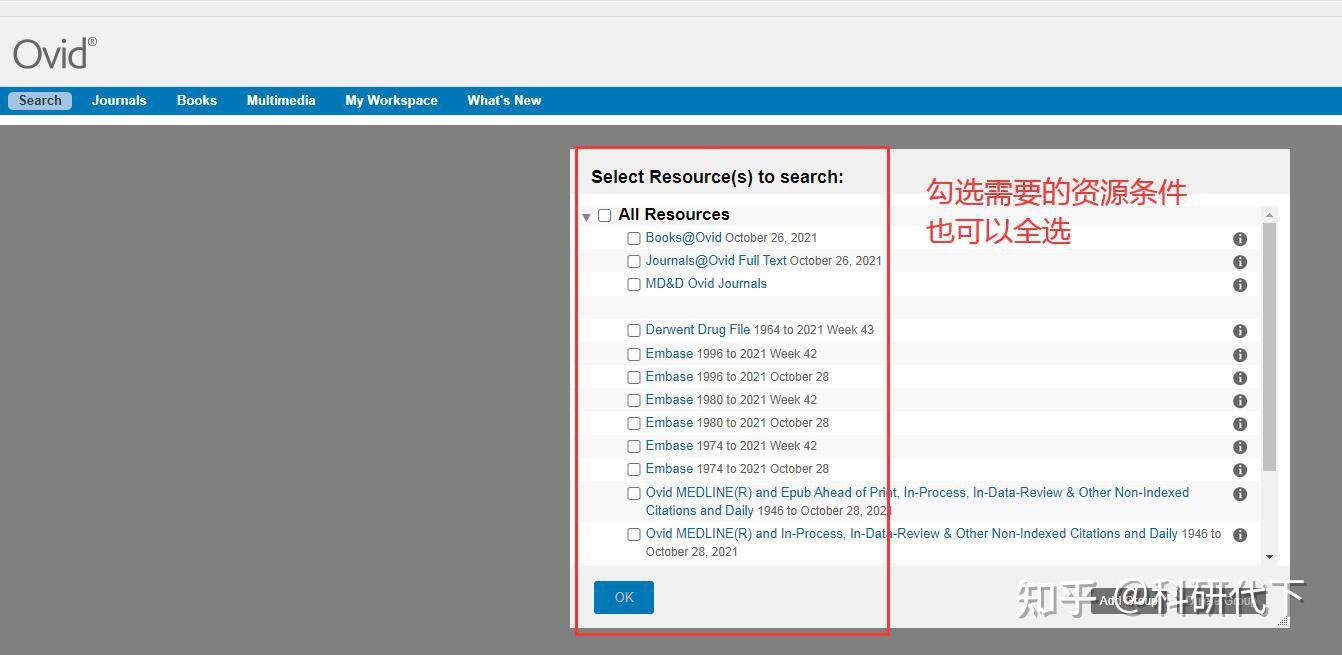Select the Books@Ovid checkbox
Image resolution: width=1342 pixels, height=655 pixels.
click(x=634, y=238)
